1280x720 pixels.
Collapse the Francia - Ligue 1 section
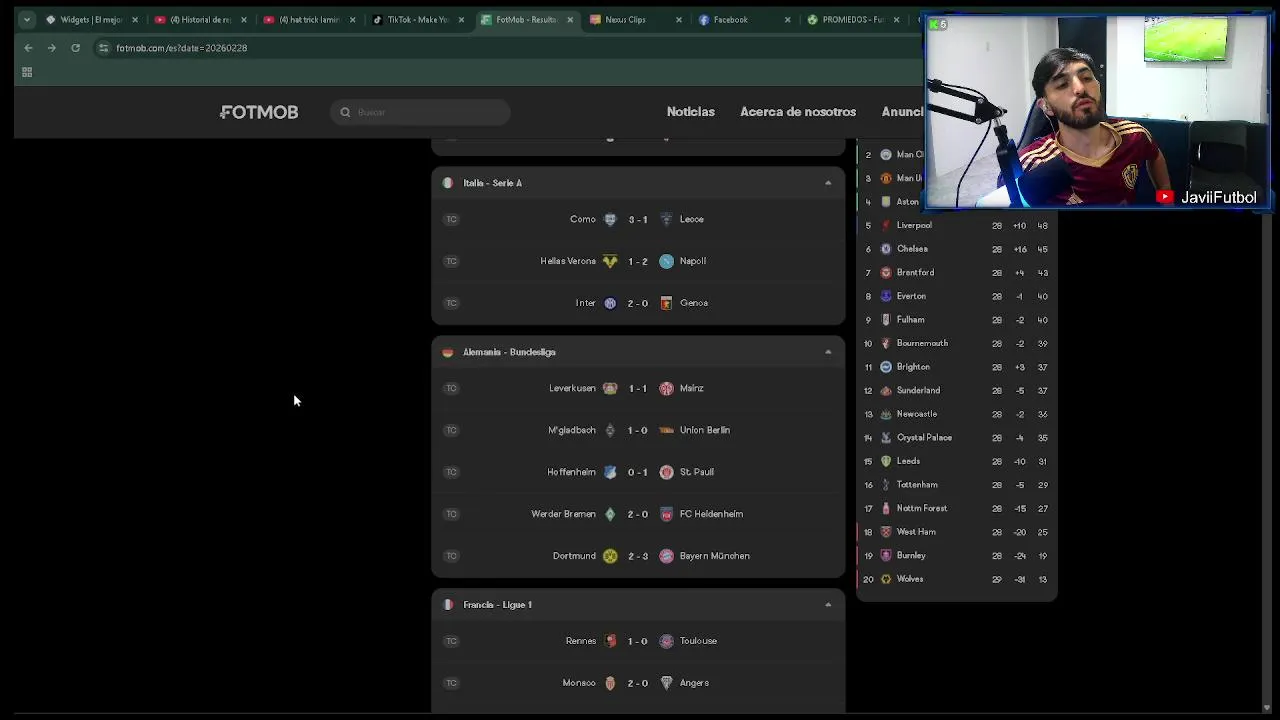coord(828,605)
